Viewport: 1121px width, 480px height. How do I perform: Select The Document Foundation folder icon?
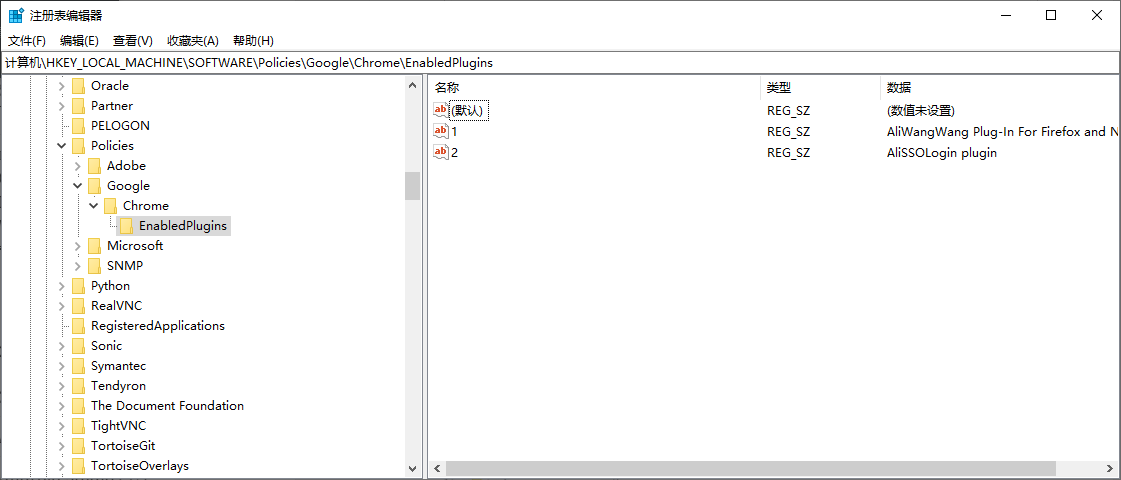(79, 406)
